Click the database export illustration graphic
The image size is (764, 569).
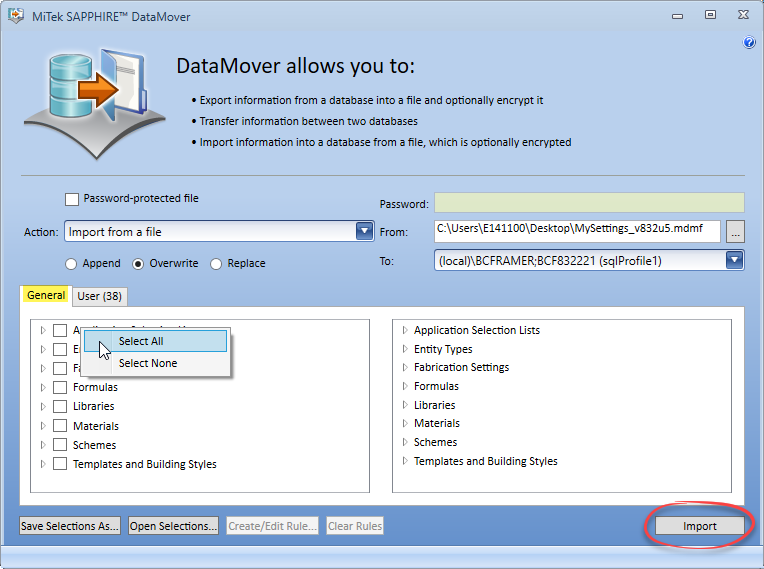[95, 104]
